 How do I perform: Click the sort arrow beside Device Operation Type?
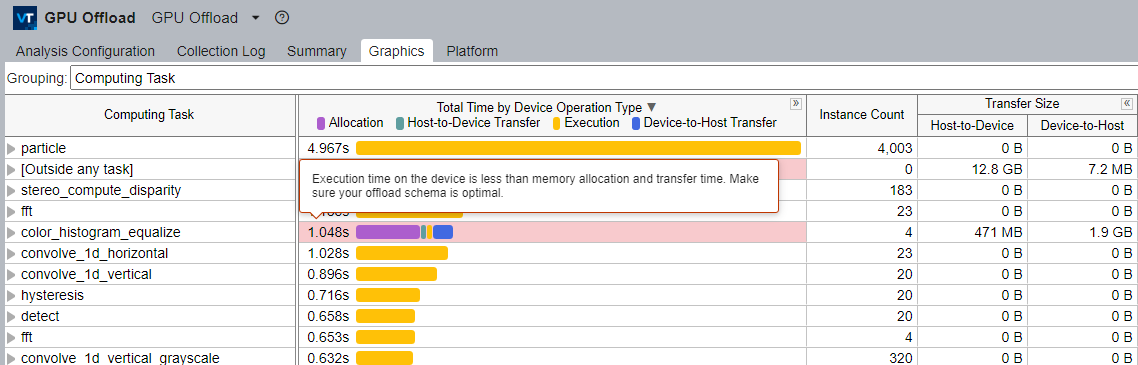652,107
